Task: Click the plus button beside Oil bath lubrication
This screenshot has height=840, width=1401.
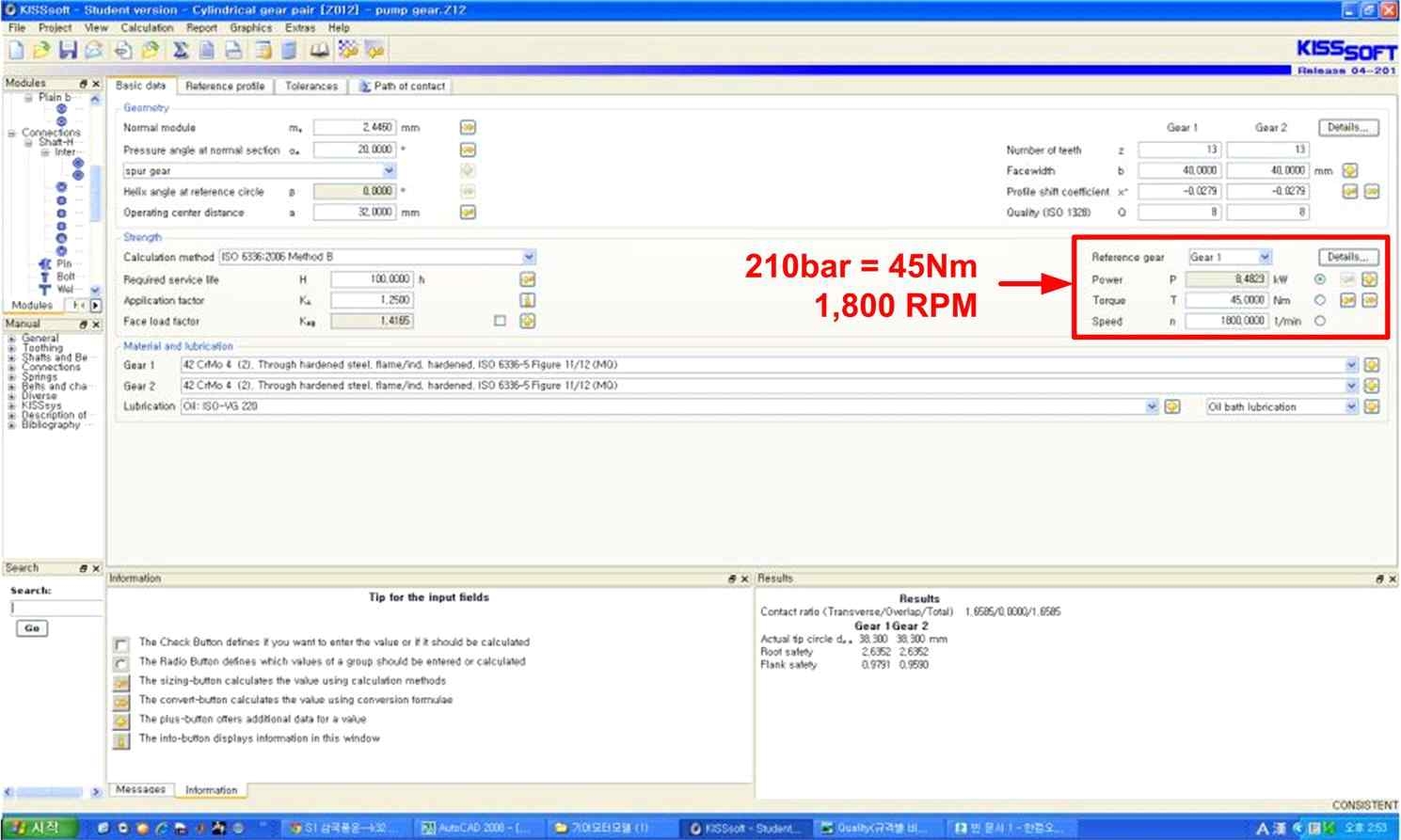Action: 1372,406
